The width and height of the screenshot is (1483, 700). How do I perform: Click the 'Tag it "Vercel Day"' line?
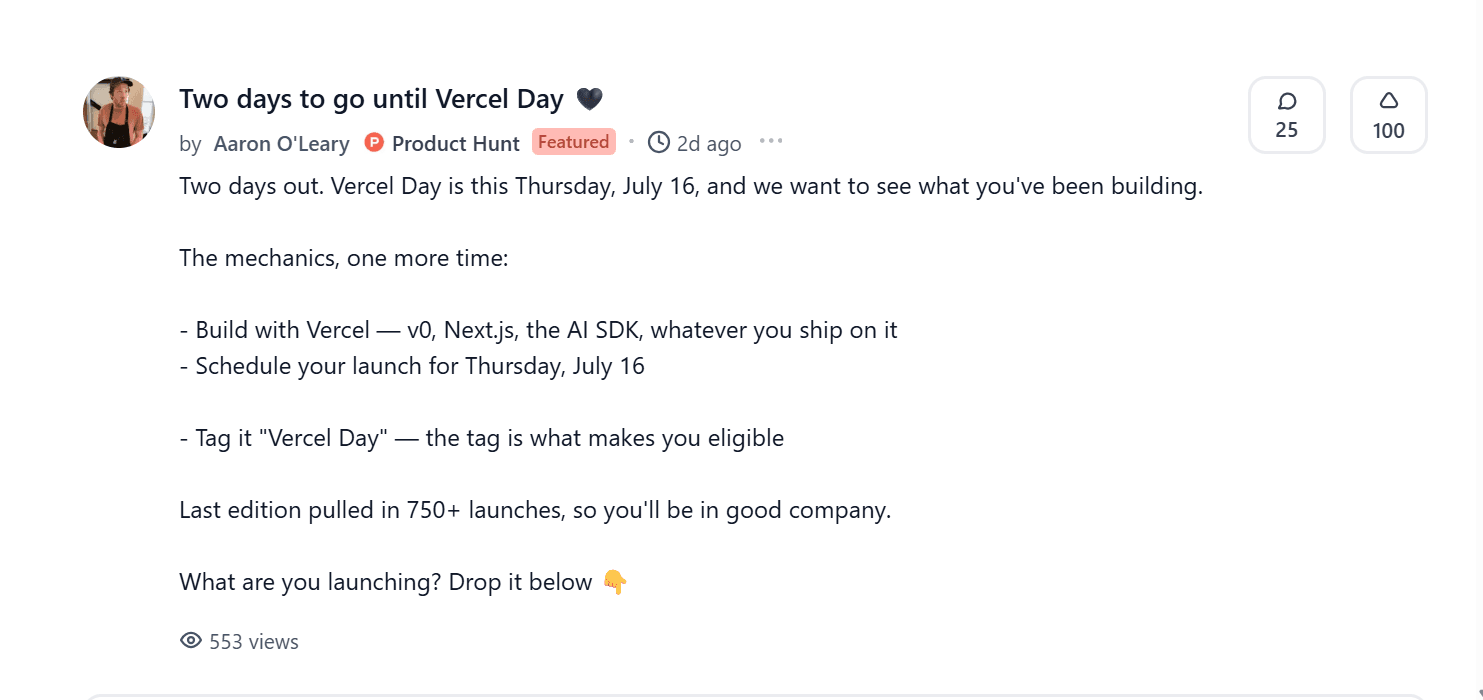click(482, 438)
